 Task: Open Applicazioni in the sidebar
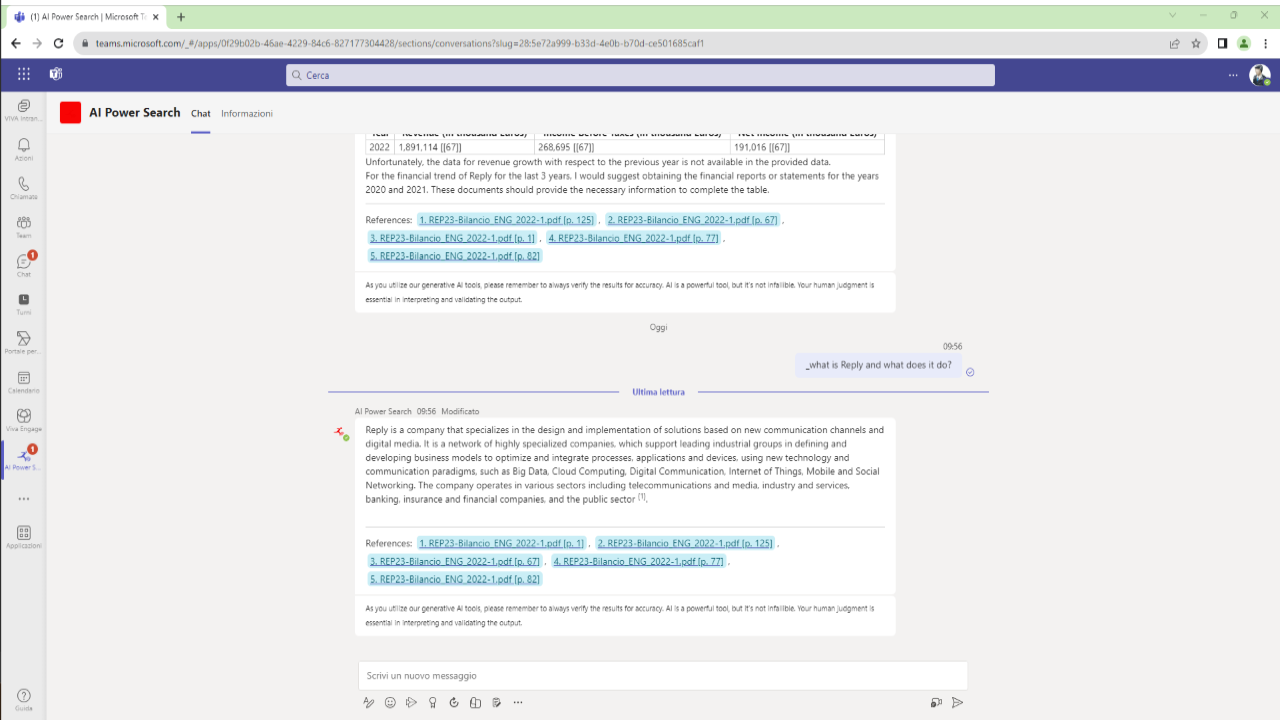(23, 537)
